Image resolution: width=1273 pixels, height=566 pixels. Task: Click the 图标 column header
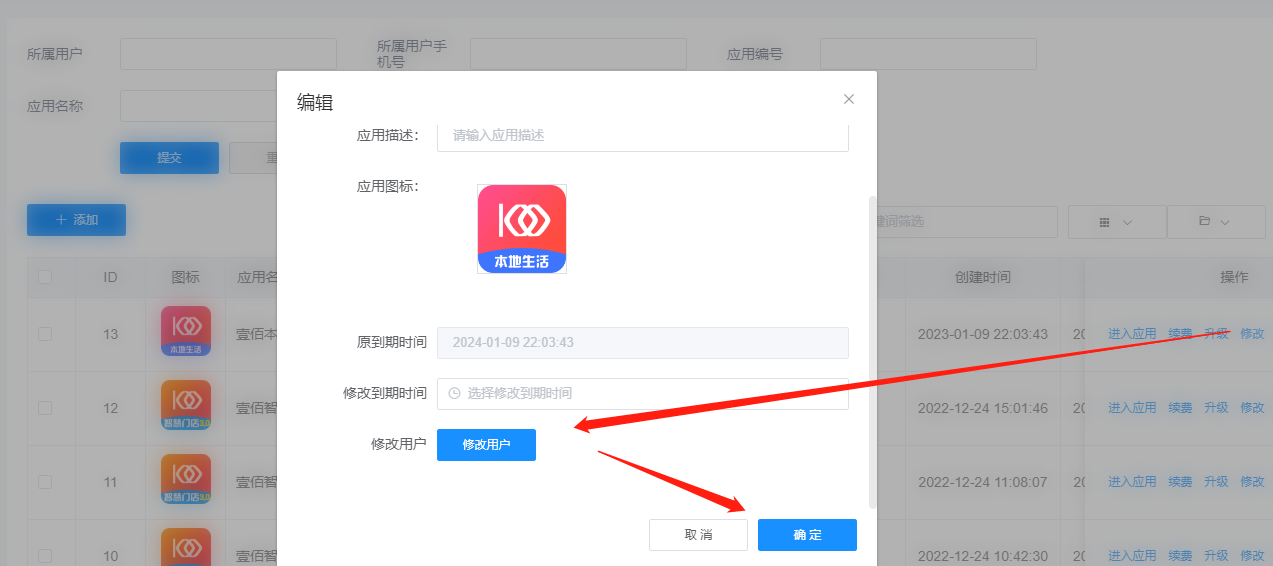186,277
